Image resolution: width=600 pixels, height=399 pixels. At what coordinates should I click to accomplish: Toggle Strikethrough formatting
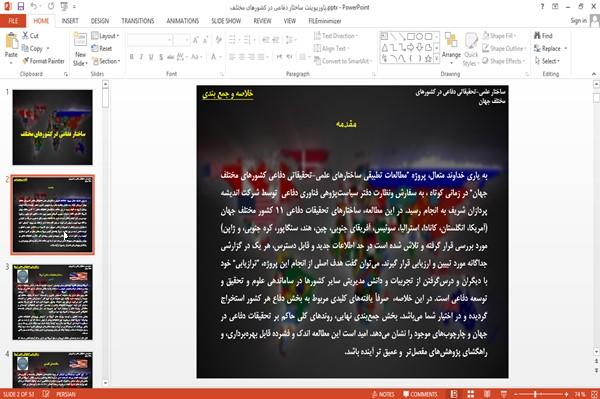point(171,57)
